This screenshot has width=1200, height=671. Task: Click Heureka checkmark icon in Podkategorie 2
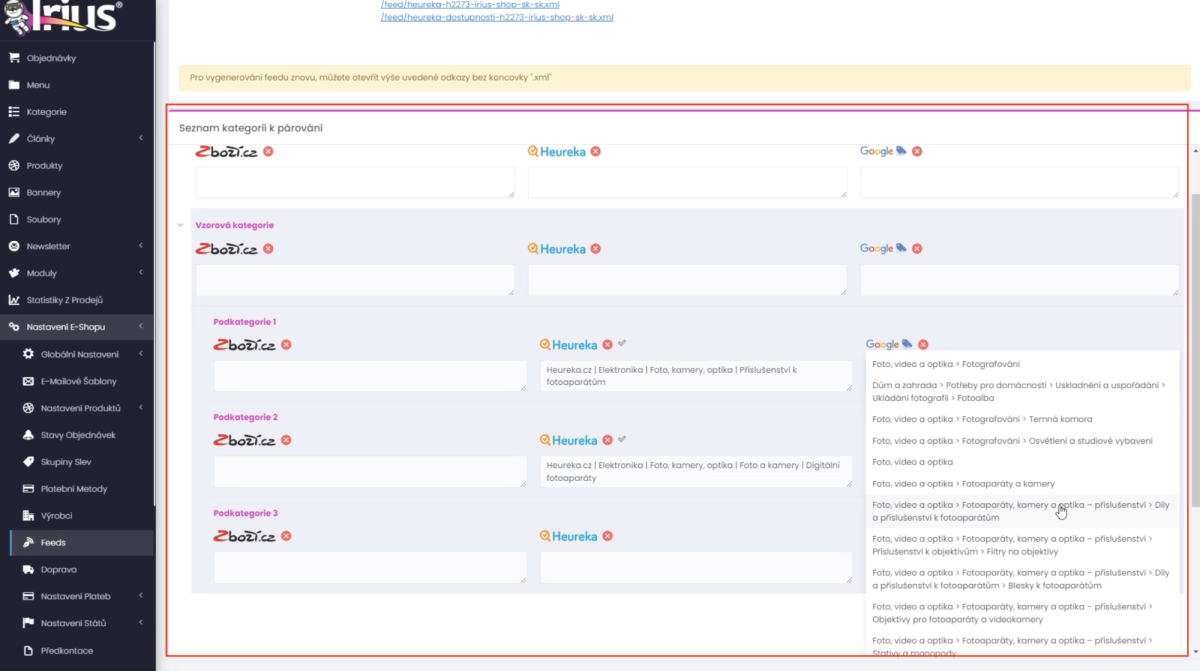[x=622, y=438]
